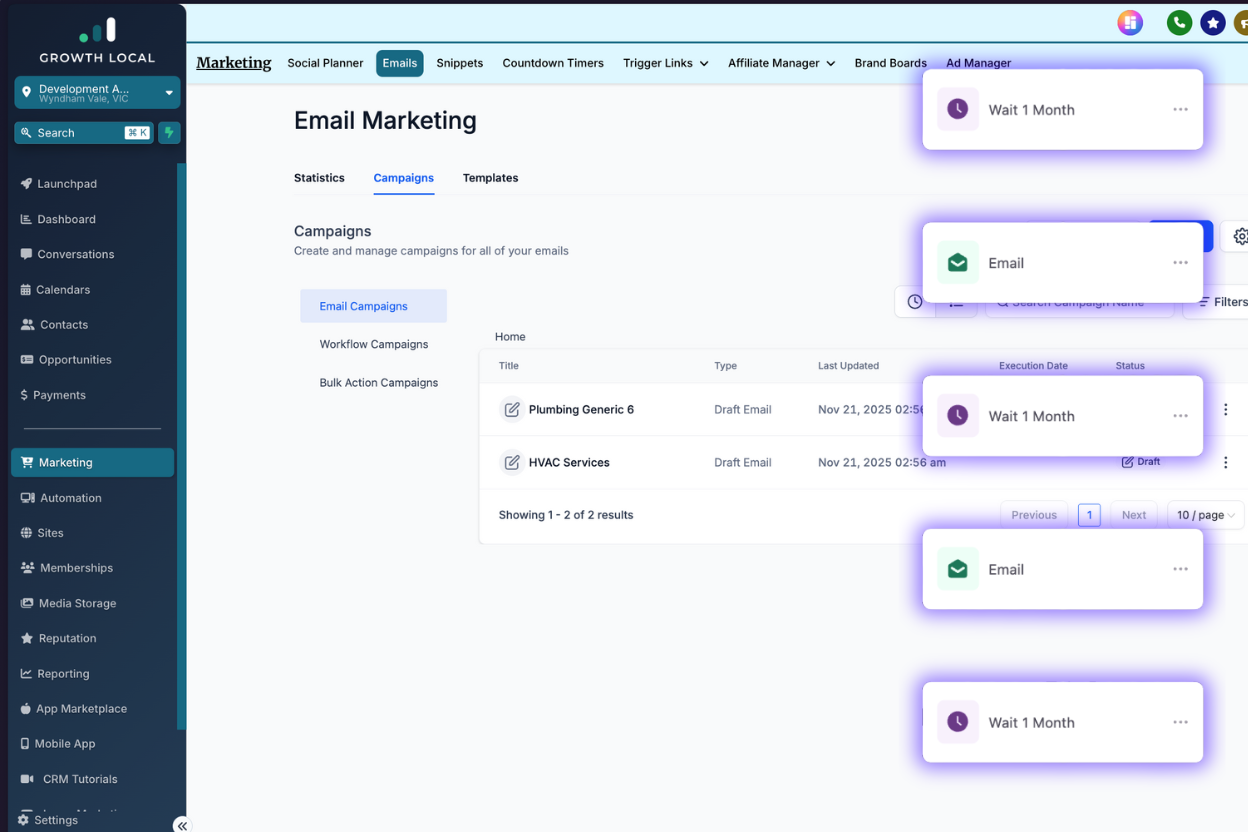
Task: Collapse sidebar with double chevron icon
Action: 181,825
